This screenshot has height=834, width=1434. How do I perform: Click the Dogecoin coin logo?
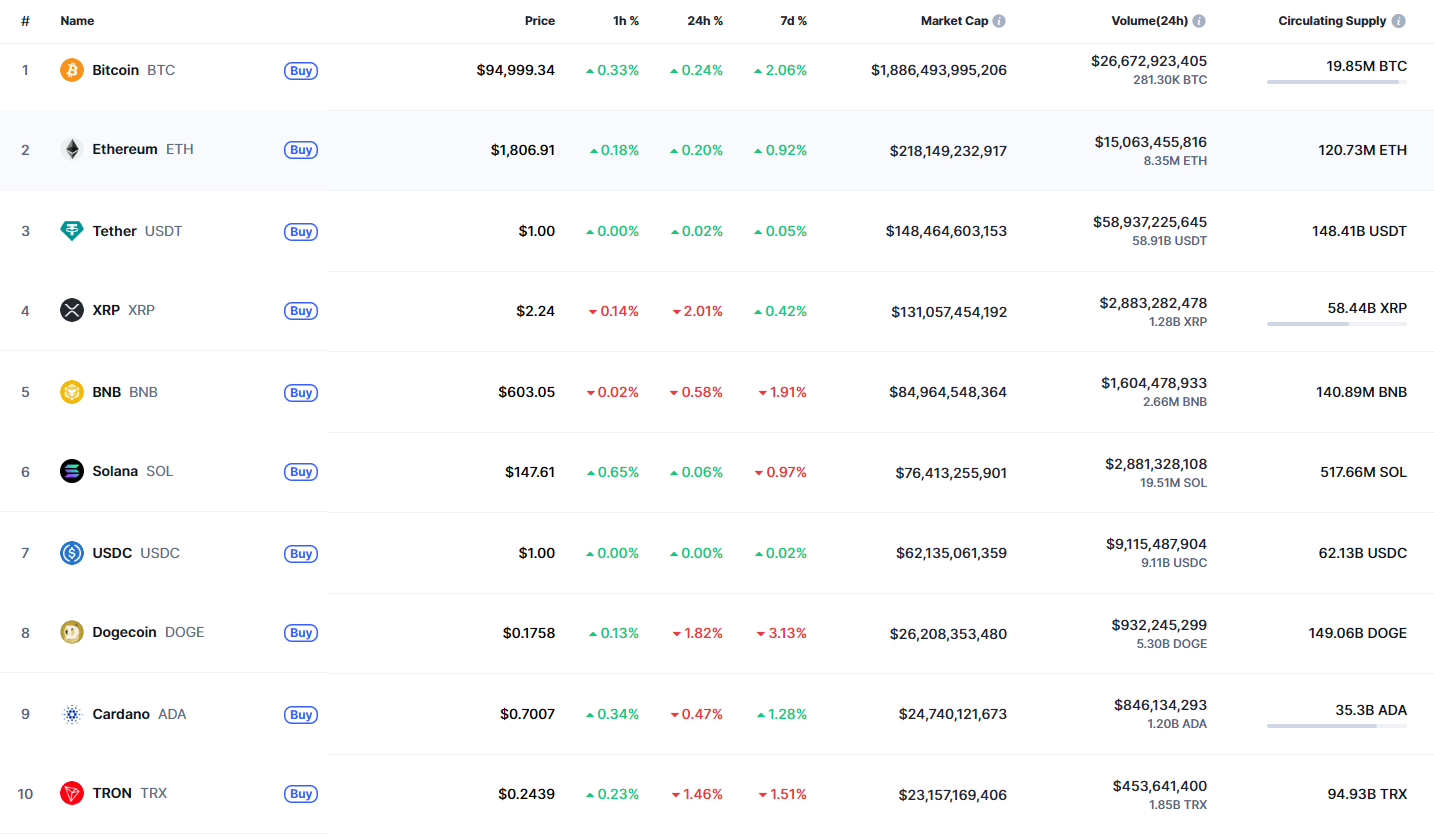(x=72, y=632)
